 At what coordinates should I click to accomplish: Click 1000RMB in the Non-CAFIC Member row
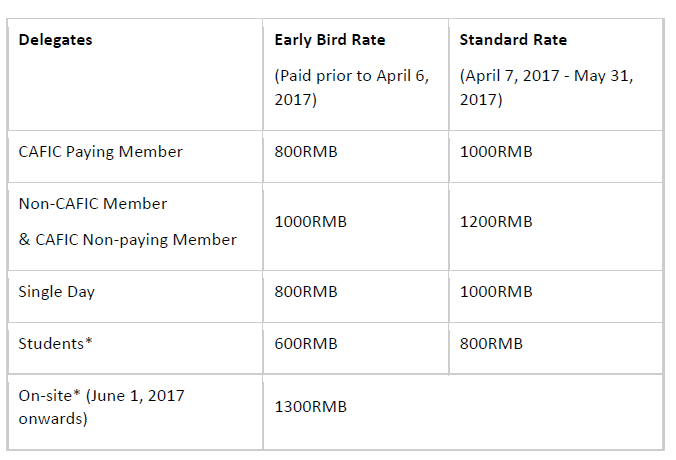pyautogui.click(x=310, y=222)
